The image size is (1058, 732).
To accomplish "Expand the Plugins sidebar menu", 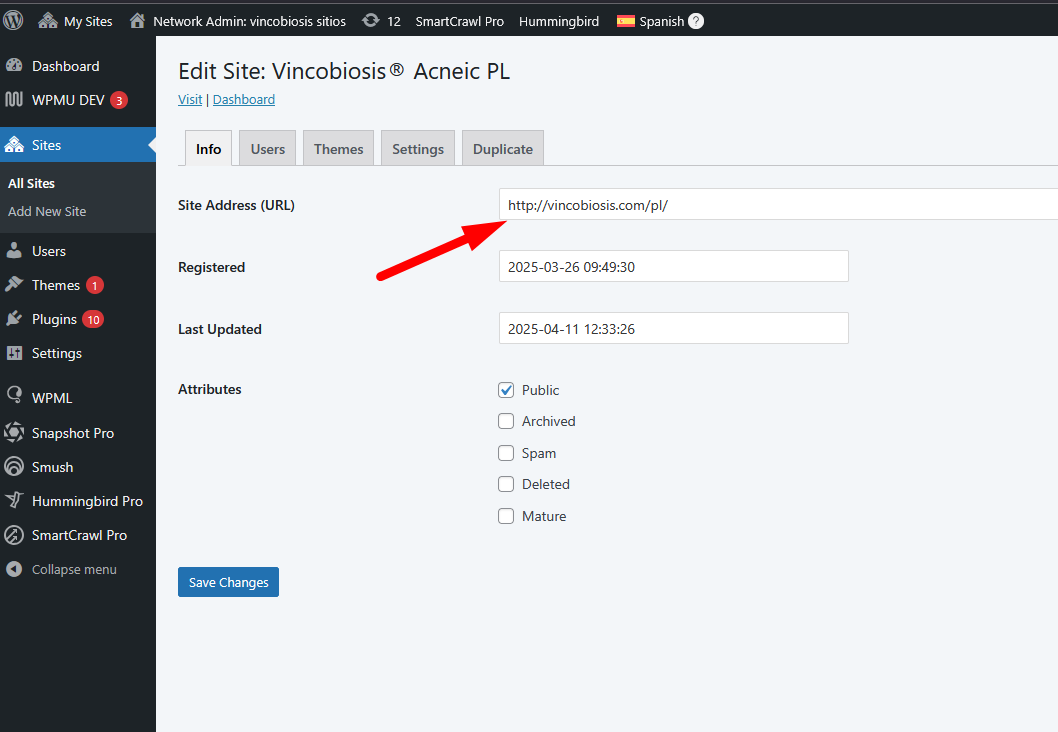I will [54, 319].
